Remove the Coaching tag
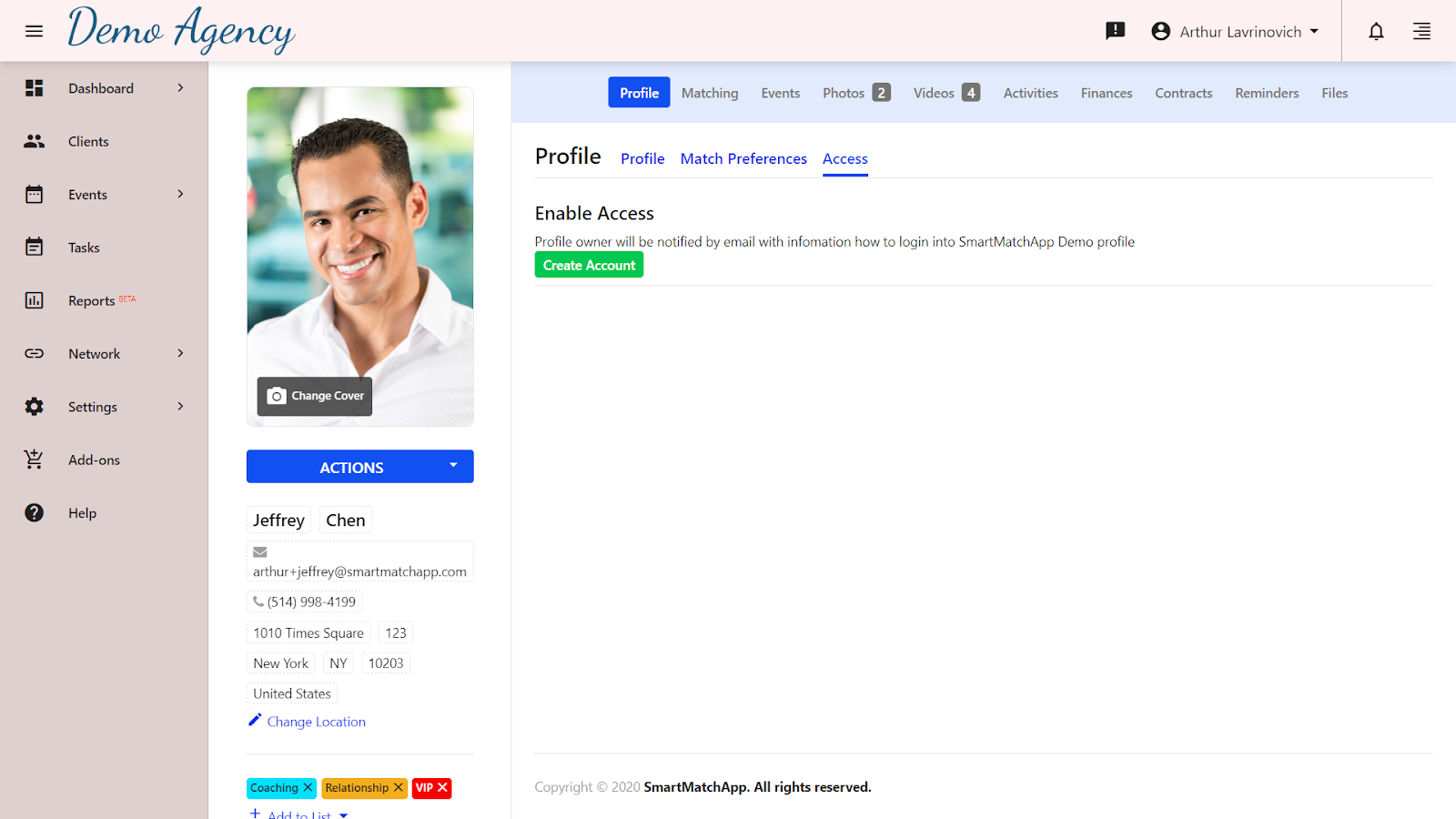Image resolution: width=1456 pixels, height=819 pixels. click(x=308, y=787)
